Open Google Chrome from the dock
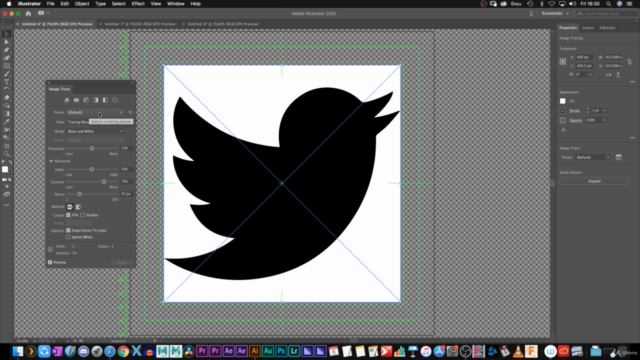This screenshot has width=640, height=360. pos(123,351)
